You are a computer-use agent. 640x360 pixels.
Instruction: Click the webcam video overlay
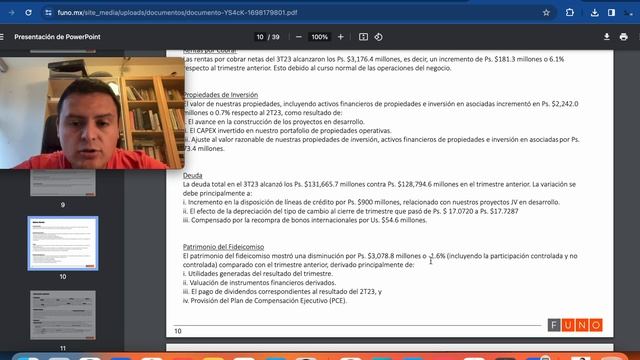92,113
